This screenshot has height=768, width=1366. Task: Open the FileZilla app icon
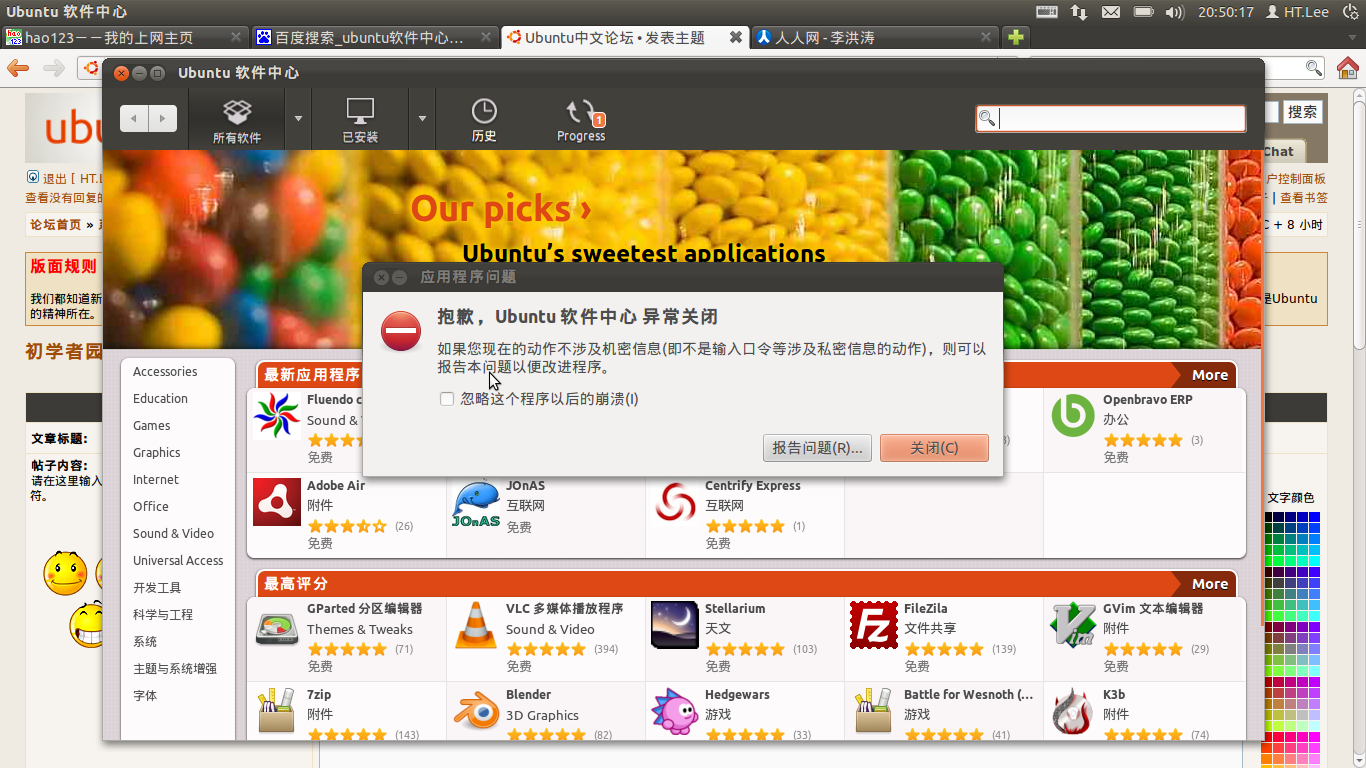pos(874,625)
